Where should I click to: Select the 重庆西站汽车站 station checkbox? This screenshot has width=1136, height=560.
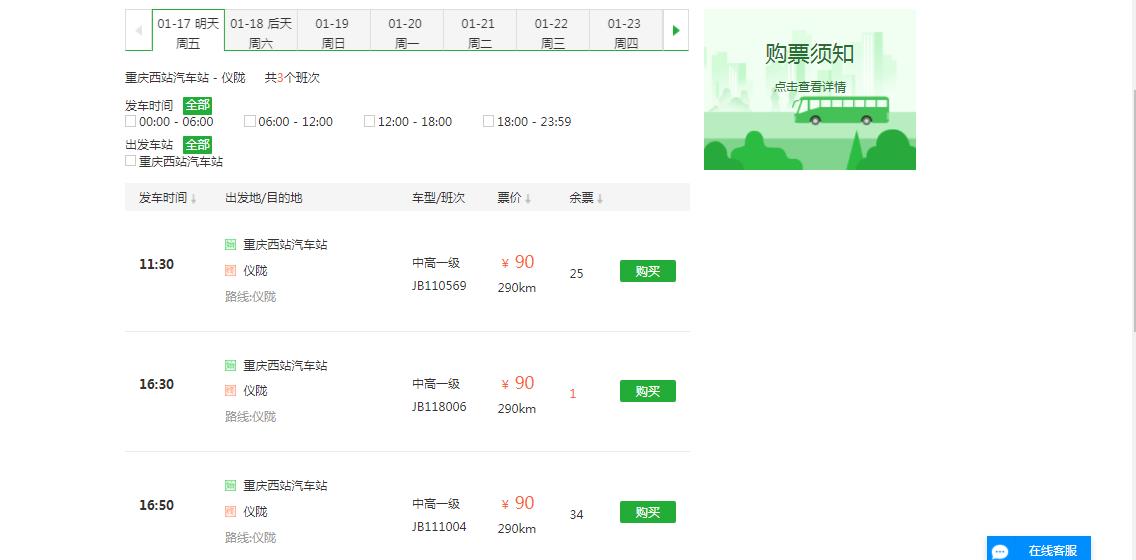point(131,161)
